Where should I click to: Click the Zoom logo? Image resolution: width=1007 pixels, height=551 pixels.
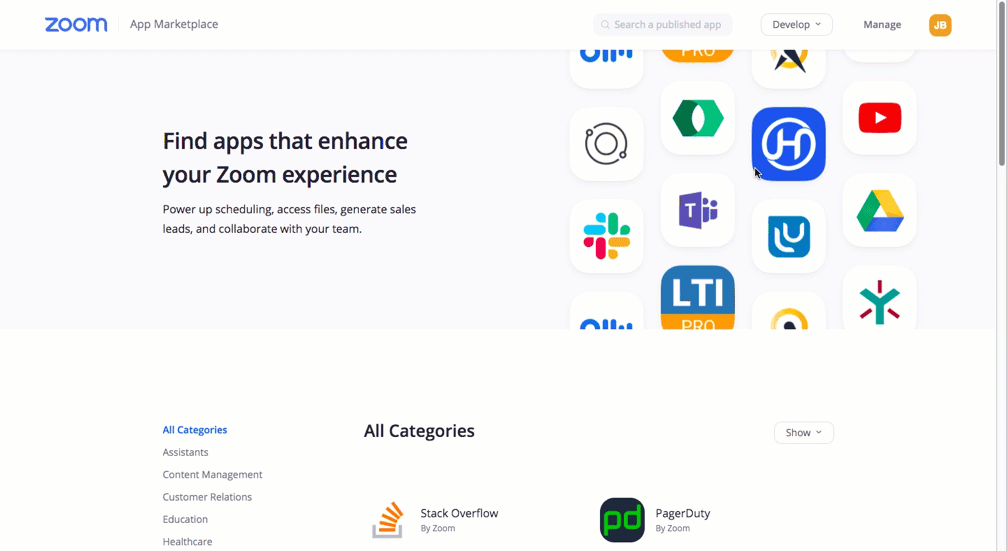[x=76, y=24]
